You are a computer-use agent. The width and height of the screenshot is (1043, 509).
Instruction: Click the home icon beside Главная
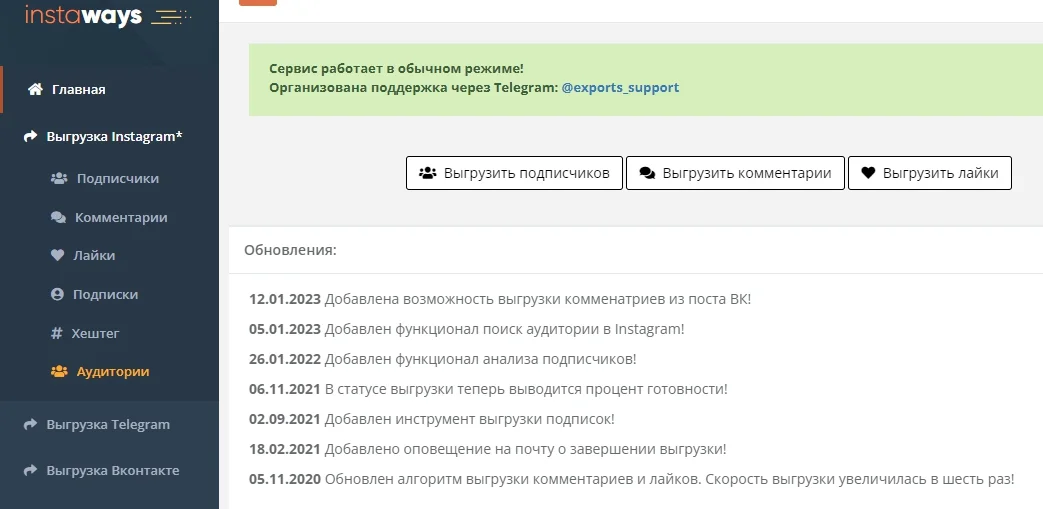[35, 89]
